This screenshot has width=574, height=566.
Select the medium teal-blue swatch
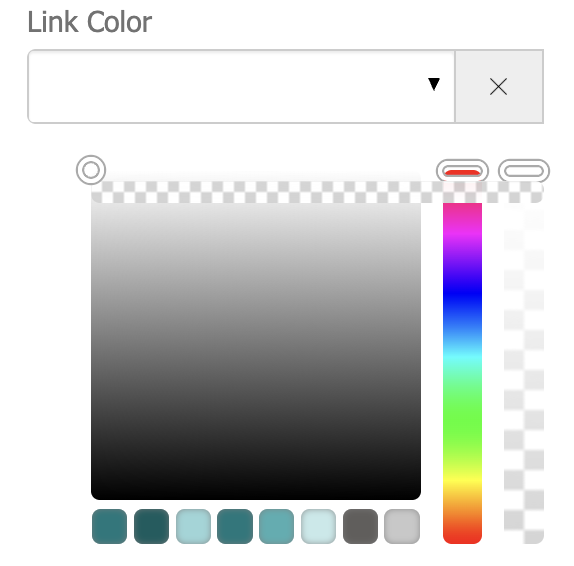277,526
